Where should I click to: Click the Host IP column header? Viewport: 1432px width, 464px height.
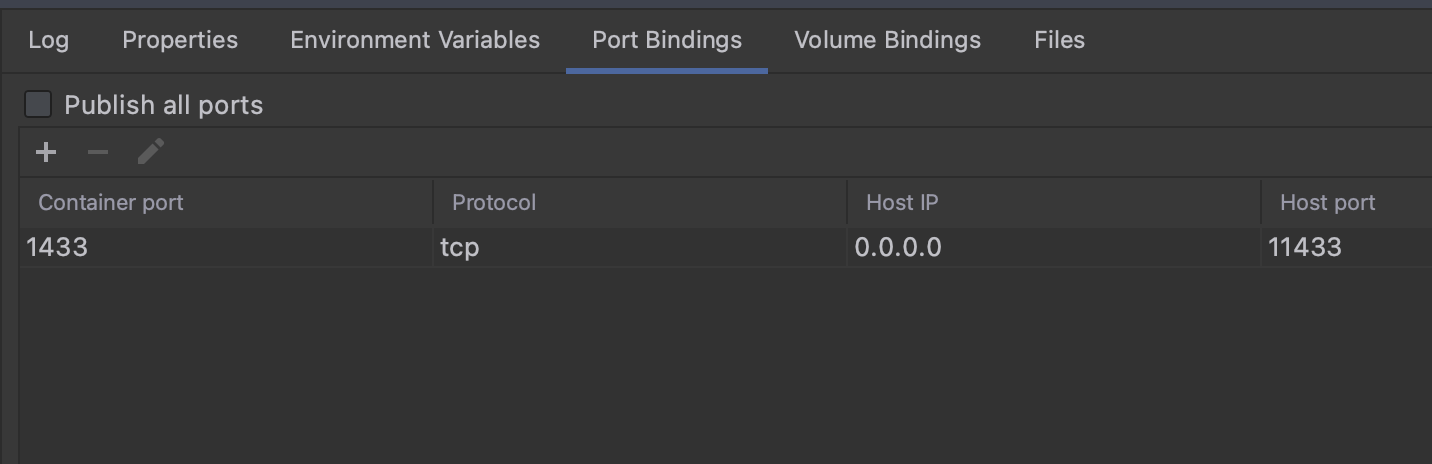coord(902,203)
